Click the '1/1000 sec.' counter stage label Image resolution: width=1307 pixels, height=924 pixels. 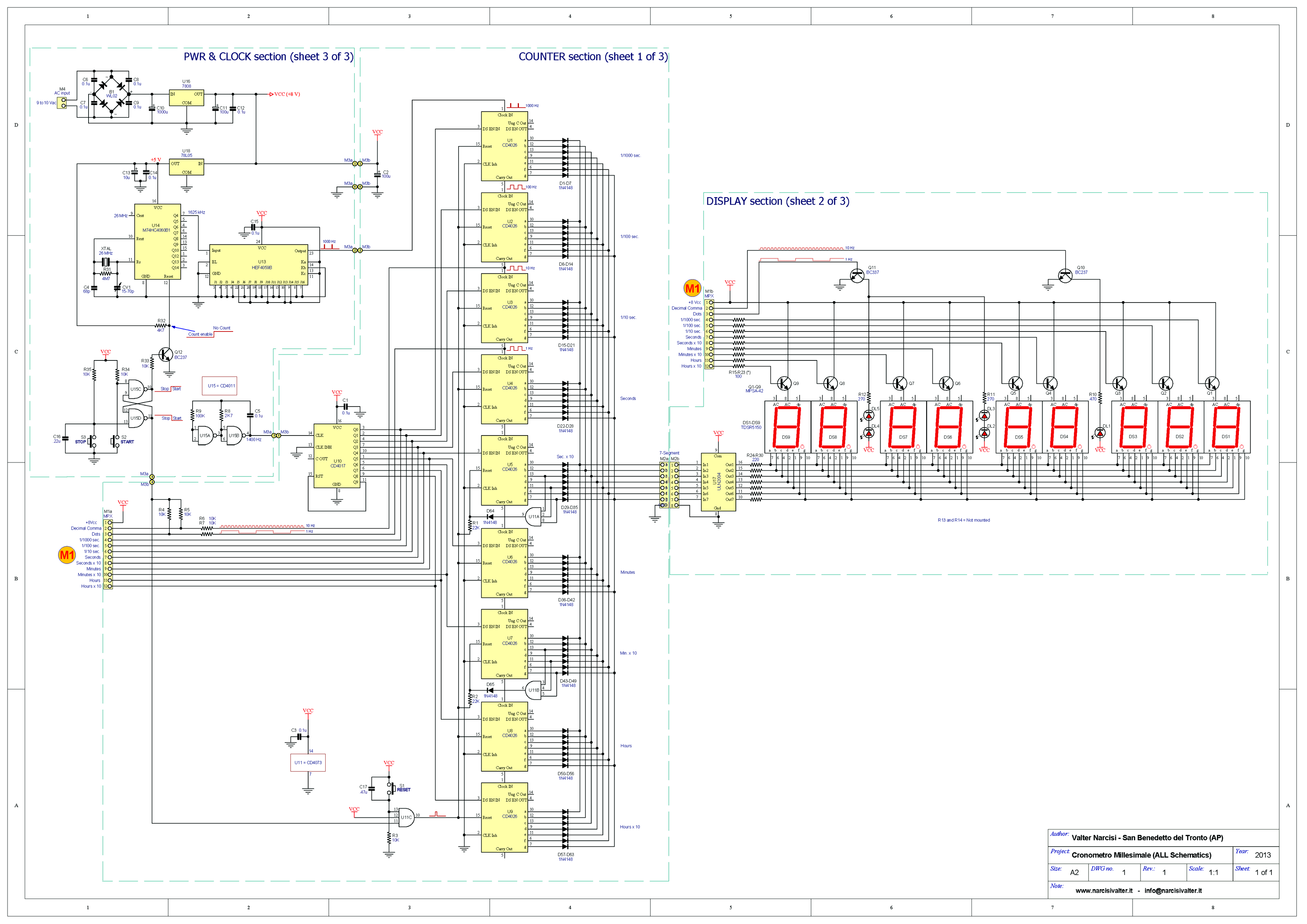[630, 155]
